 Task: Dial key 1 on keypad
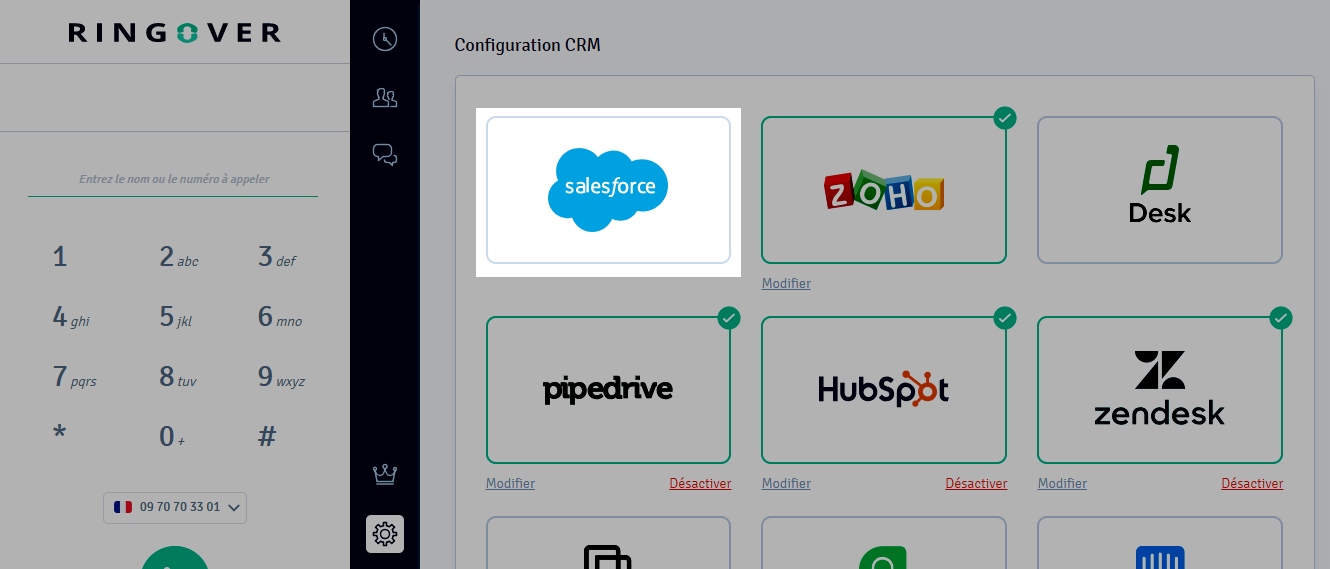point(60,258)
